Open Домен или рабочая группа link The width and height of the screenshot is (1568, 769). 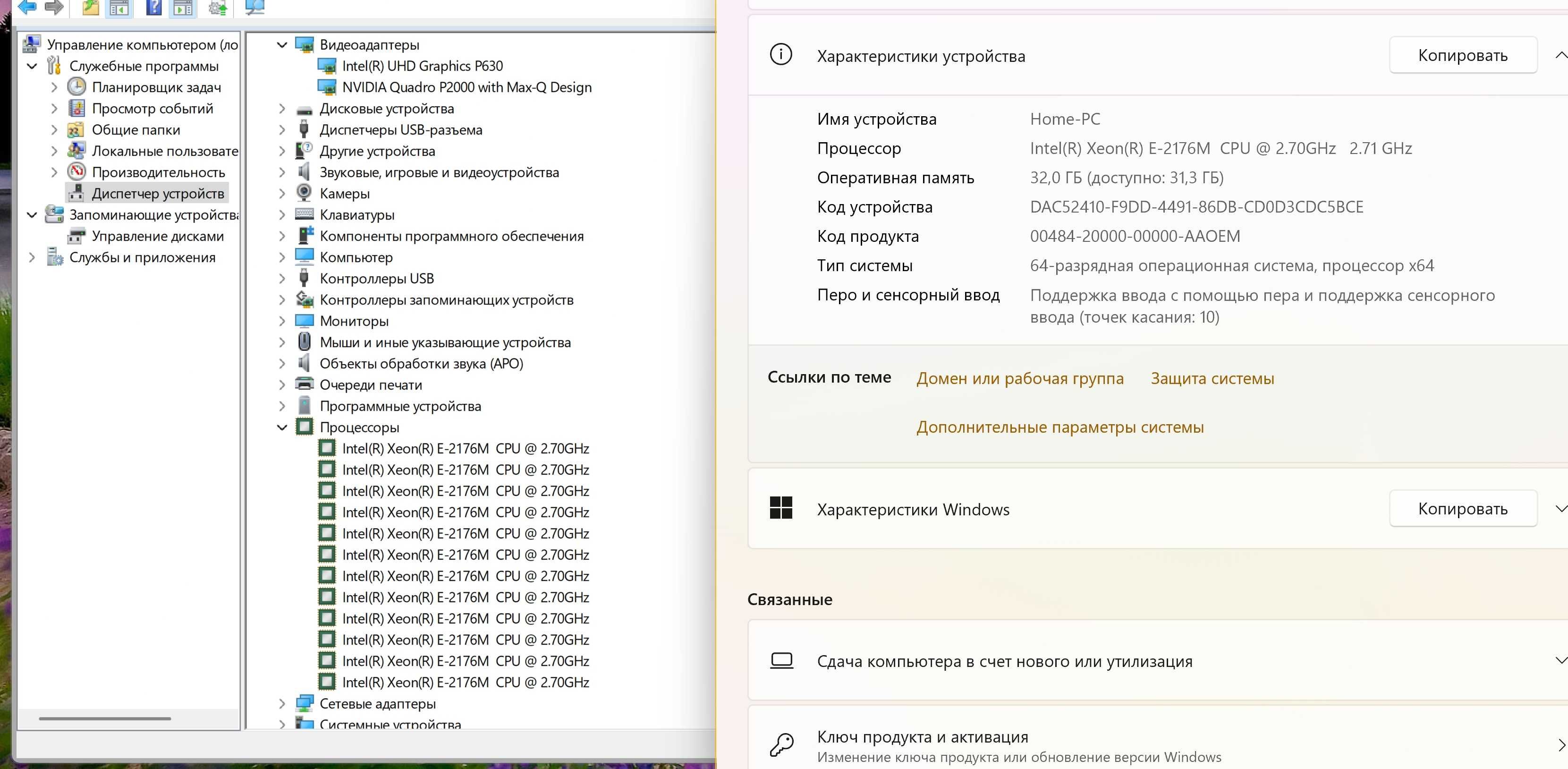[x=1020, y=378]
